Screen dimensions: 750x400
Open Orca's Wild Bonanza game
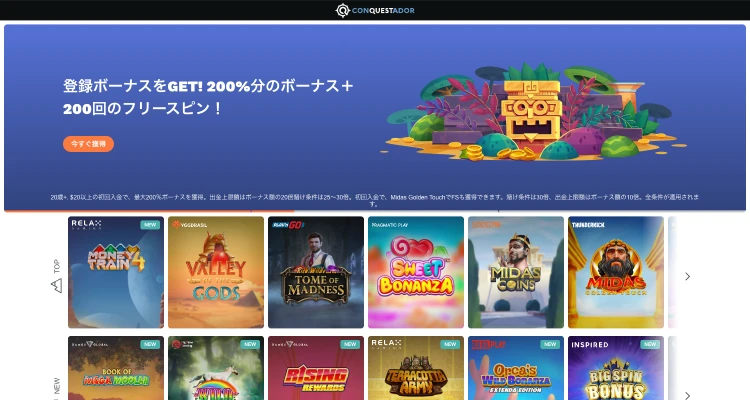(516, 368)
